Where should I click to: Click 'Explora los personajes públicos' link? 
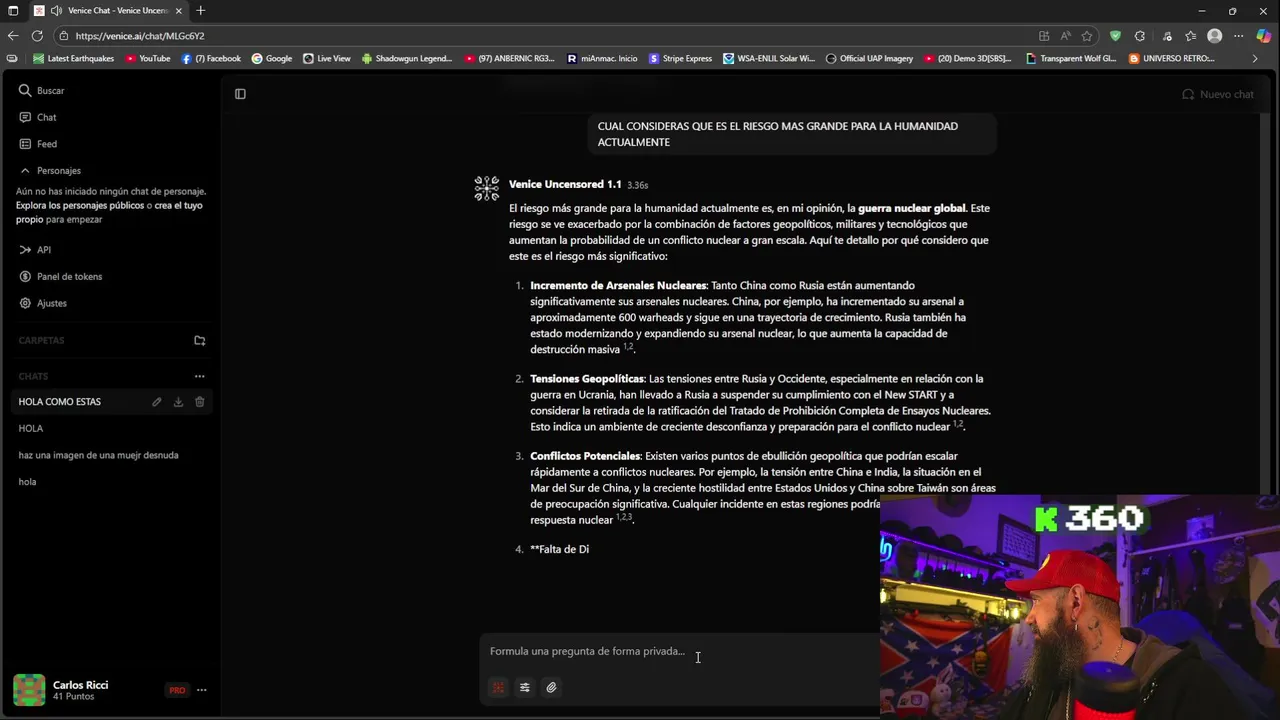(80, 205)
